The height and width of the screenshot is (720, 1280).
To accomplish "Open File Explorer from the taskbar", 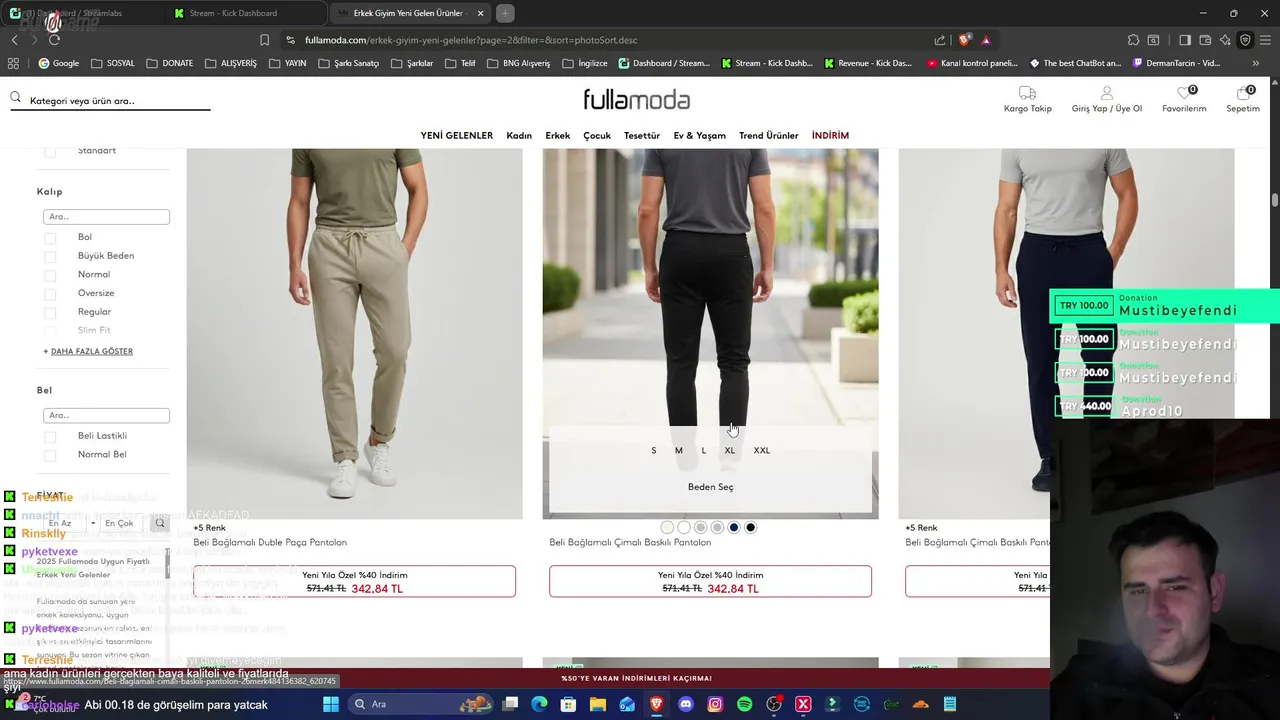I will point(597,704).
